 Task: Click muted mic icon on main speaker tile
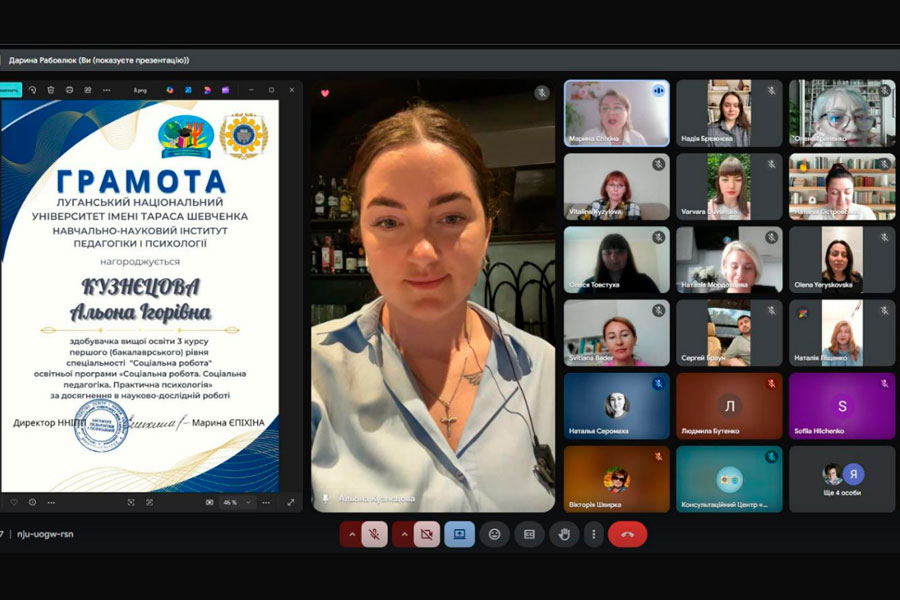tap(541, 92)
